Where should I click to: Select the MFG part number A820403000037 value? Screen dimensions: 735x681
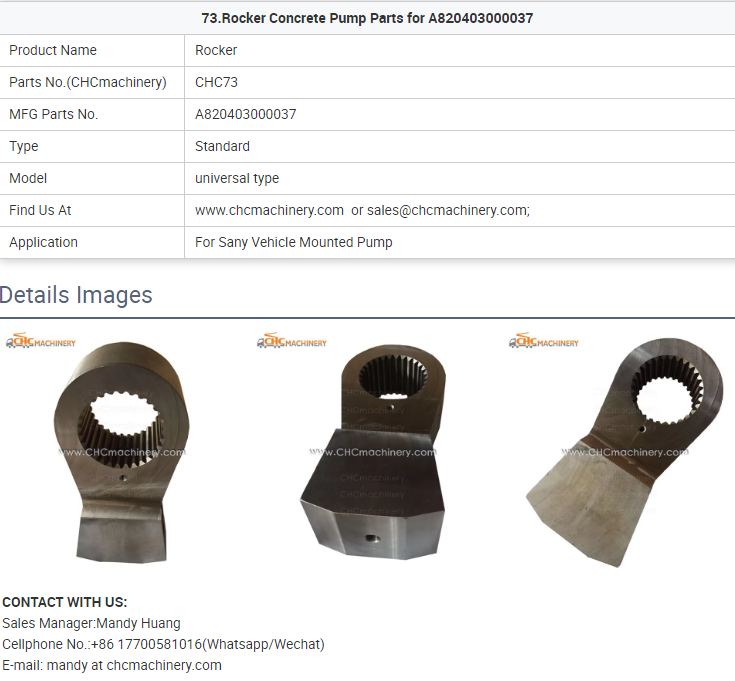pos(246,114)
